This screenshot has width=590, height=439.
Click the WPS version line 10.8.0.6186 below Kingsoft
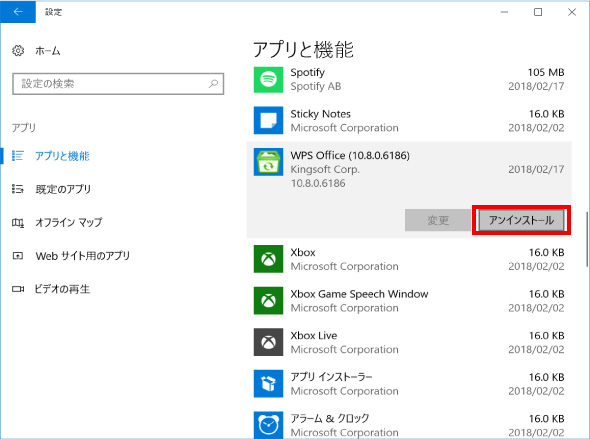(x=318, y=184)
